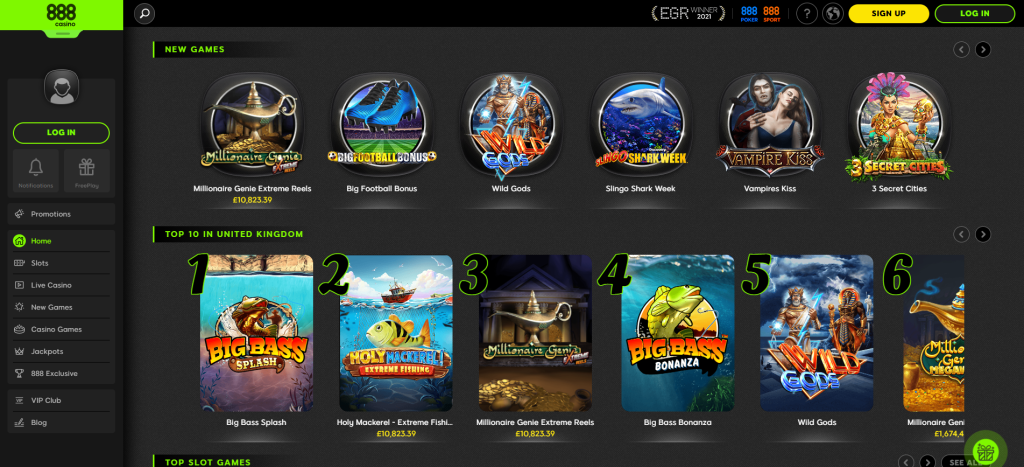Open the search magnifier icon

pyautogui.click(x=144, y=13)
